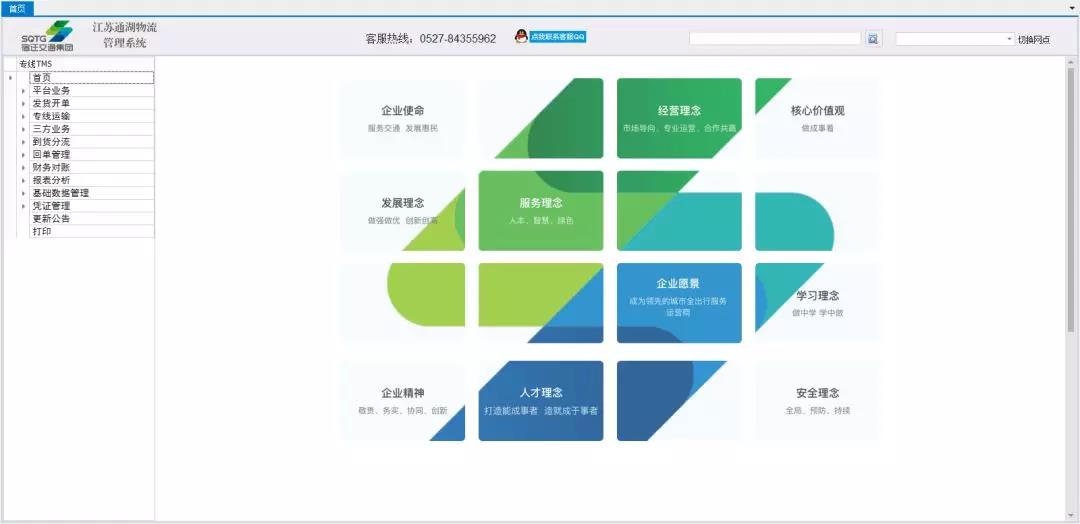Open 更新公告 in the sidebar menu

tap(51, 219)
